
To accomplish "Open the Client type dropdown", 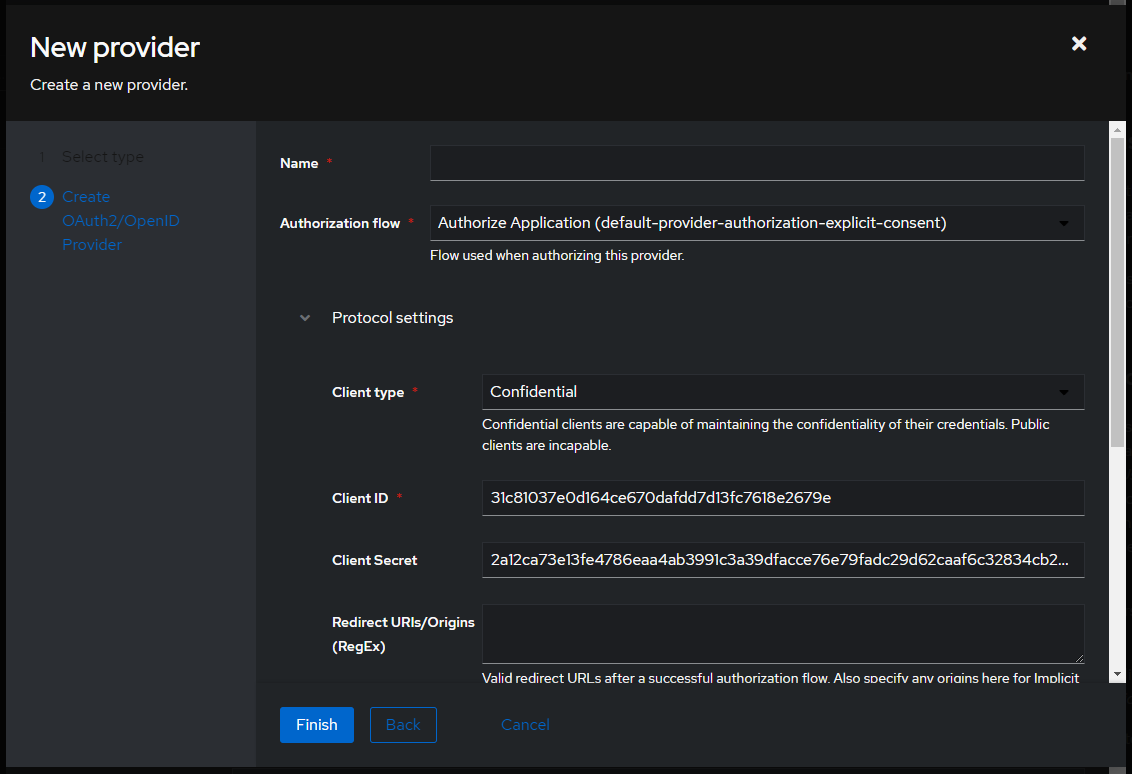I will tap(783, 392).
